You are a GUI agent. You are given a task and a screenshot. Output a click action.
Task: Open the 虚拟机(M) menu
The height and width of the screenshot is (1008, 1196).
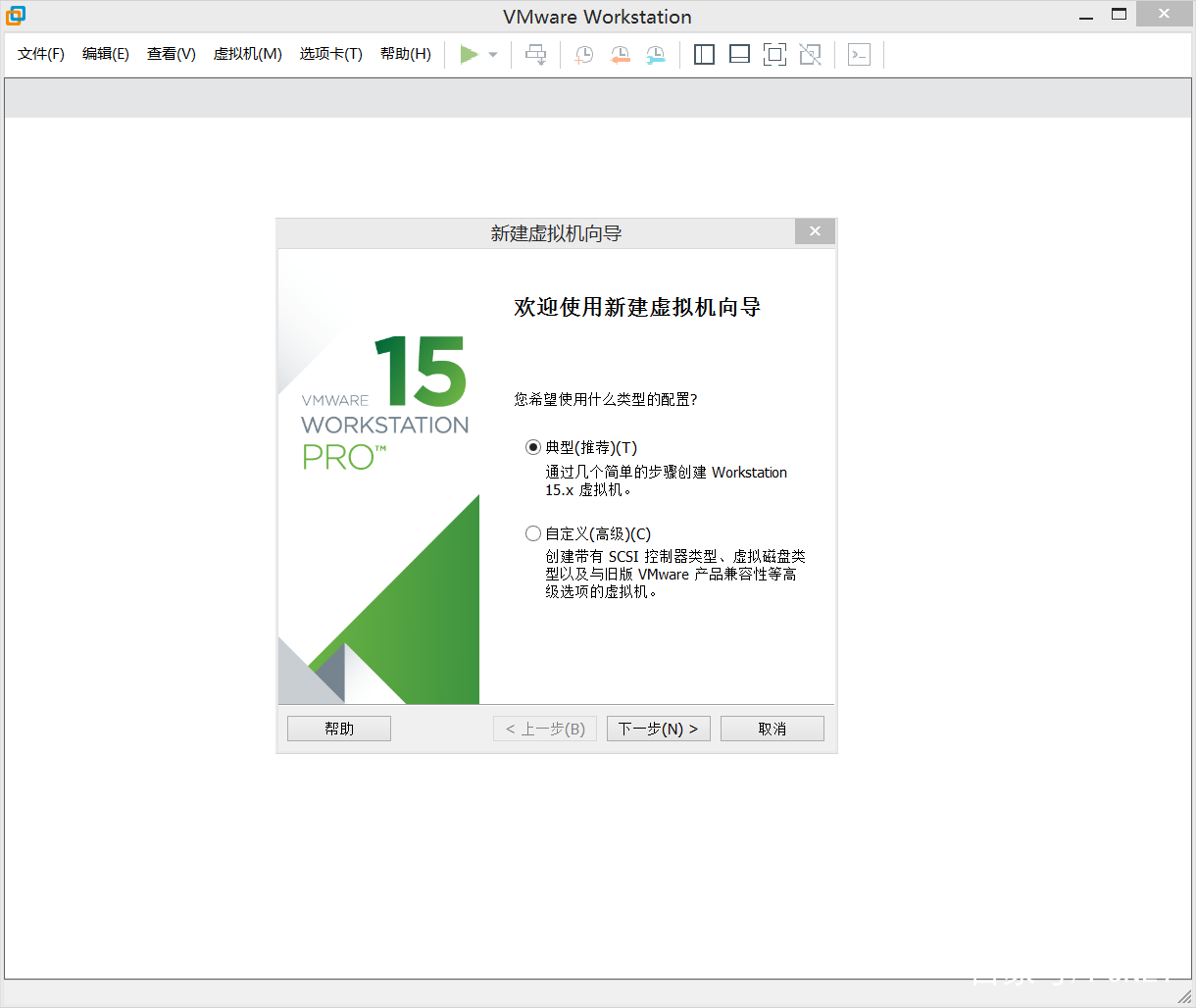pyautogui.click(x=248, y=54)
